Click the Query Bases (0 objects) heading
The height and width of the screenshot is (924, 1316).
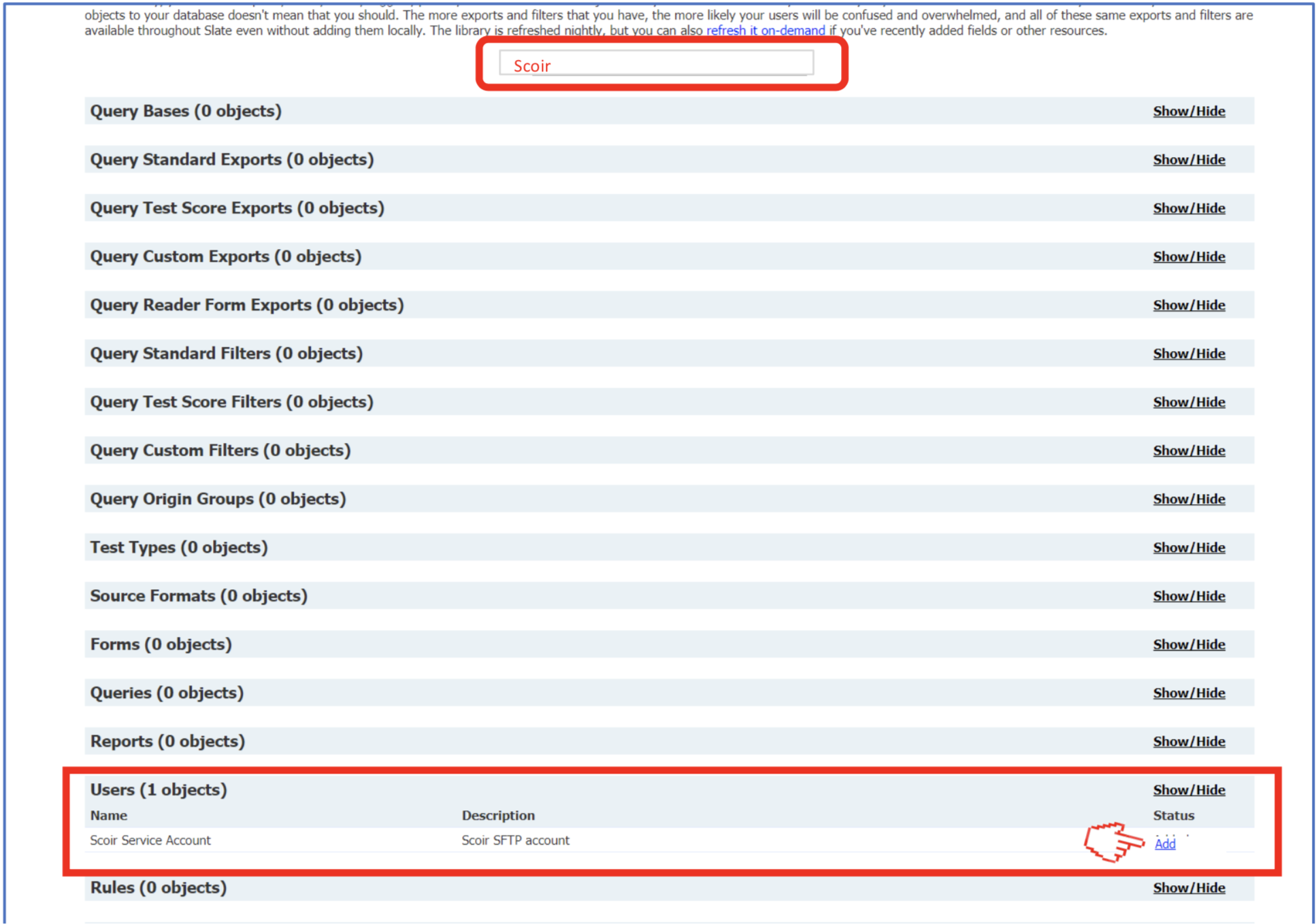point(186,111)
